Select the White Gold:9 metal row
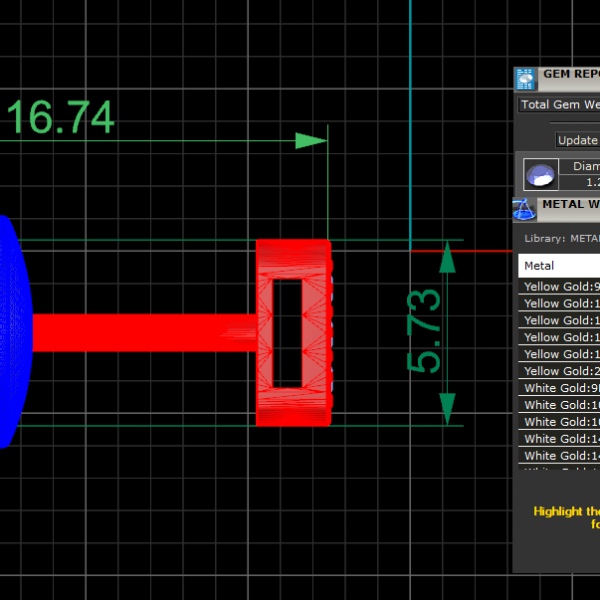 point(560,388)
